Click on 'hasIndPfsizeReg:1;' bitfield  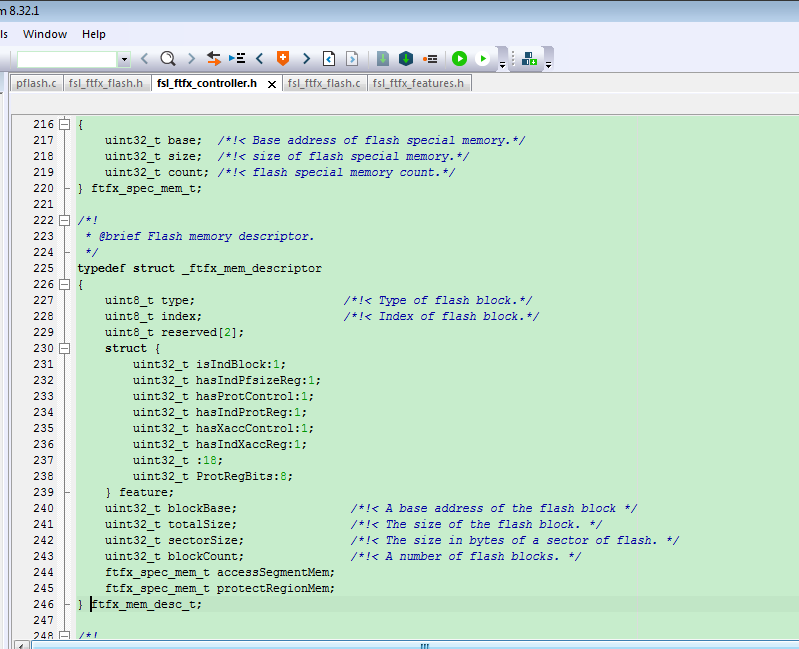pyautogui.click(x=258, y=381)
